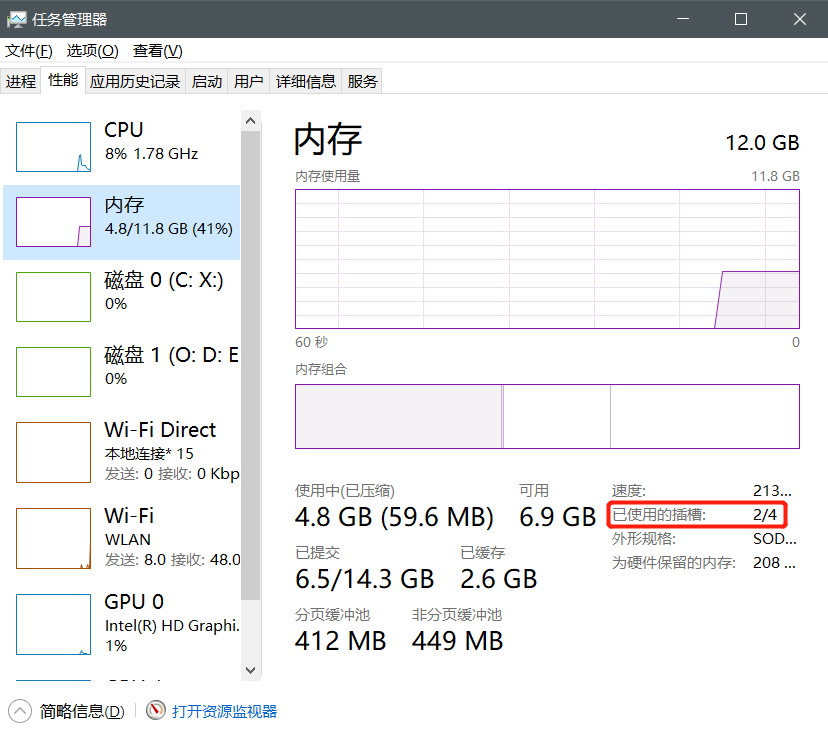
Task: Switch to the 应用历史记录 tab
Action: (135, 81)
